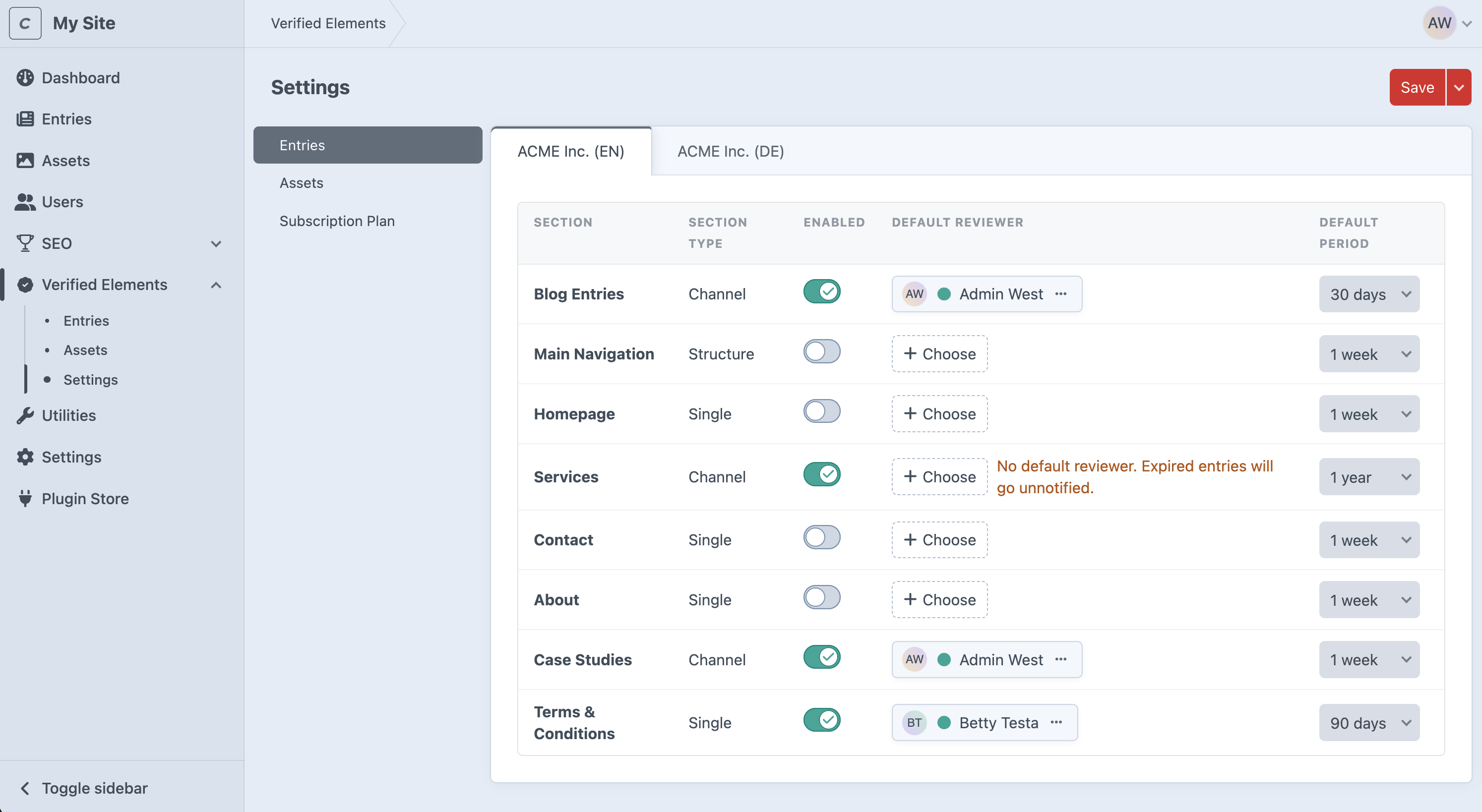The image size is (1482, 812).
Task: Click the Users people icon
Action: [x=25, y=202]
